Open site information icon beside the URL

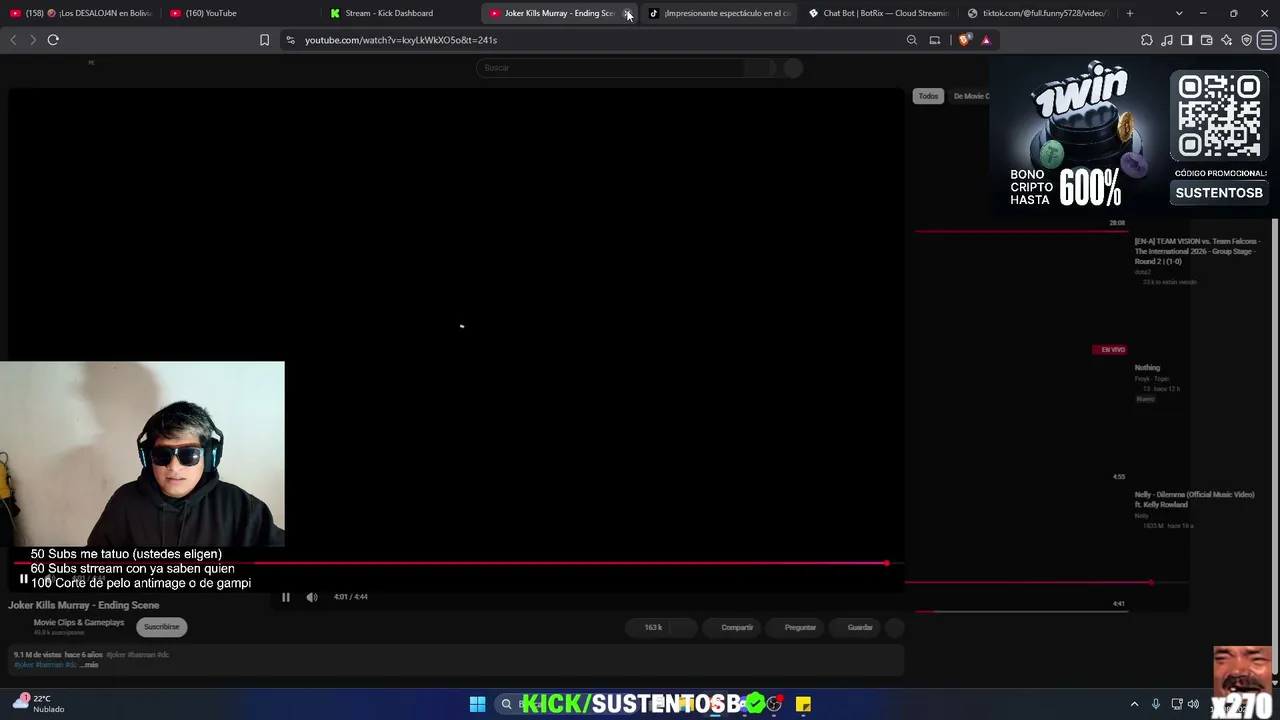(x=290, y=40)
